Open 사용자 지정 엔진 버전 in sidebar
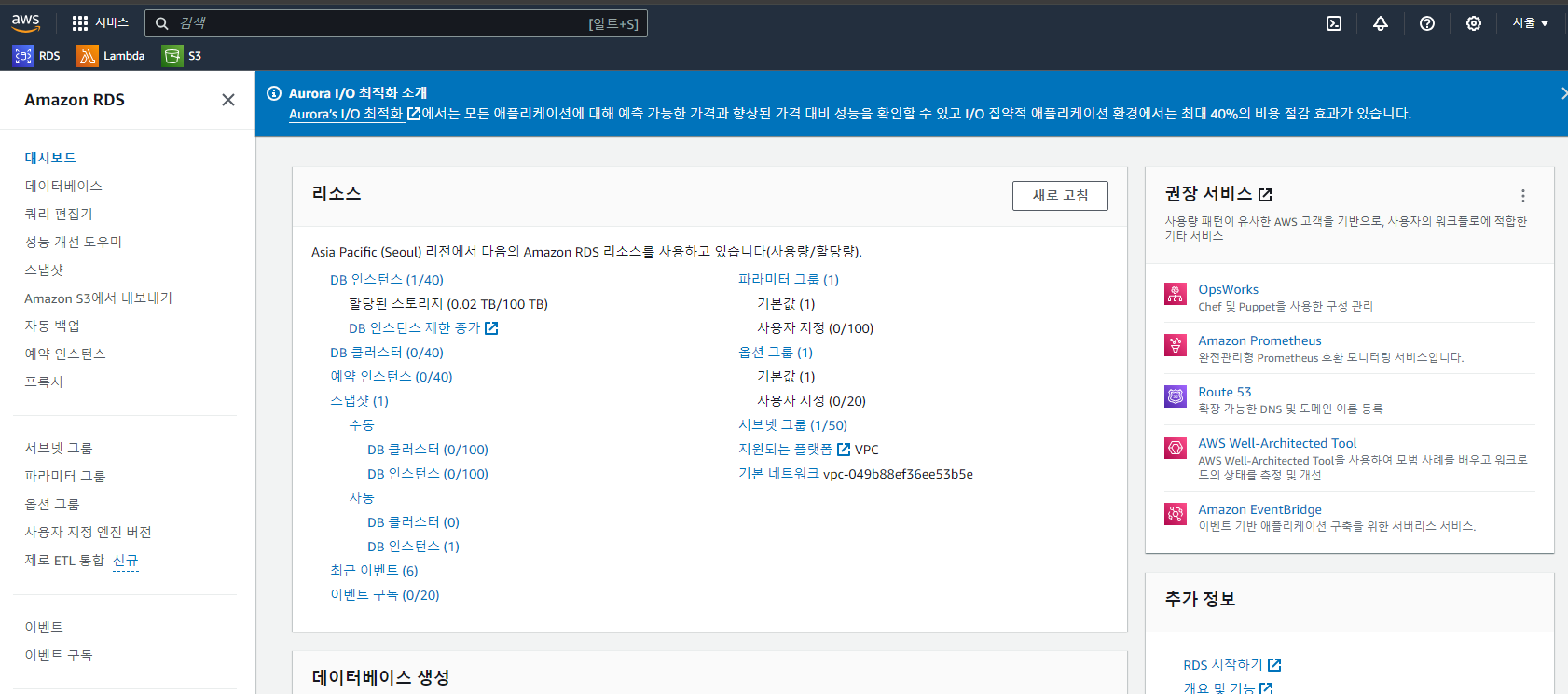This screenshot has width=1568, height=694. [x=88, y=532]
